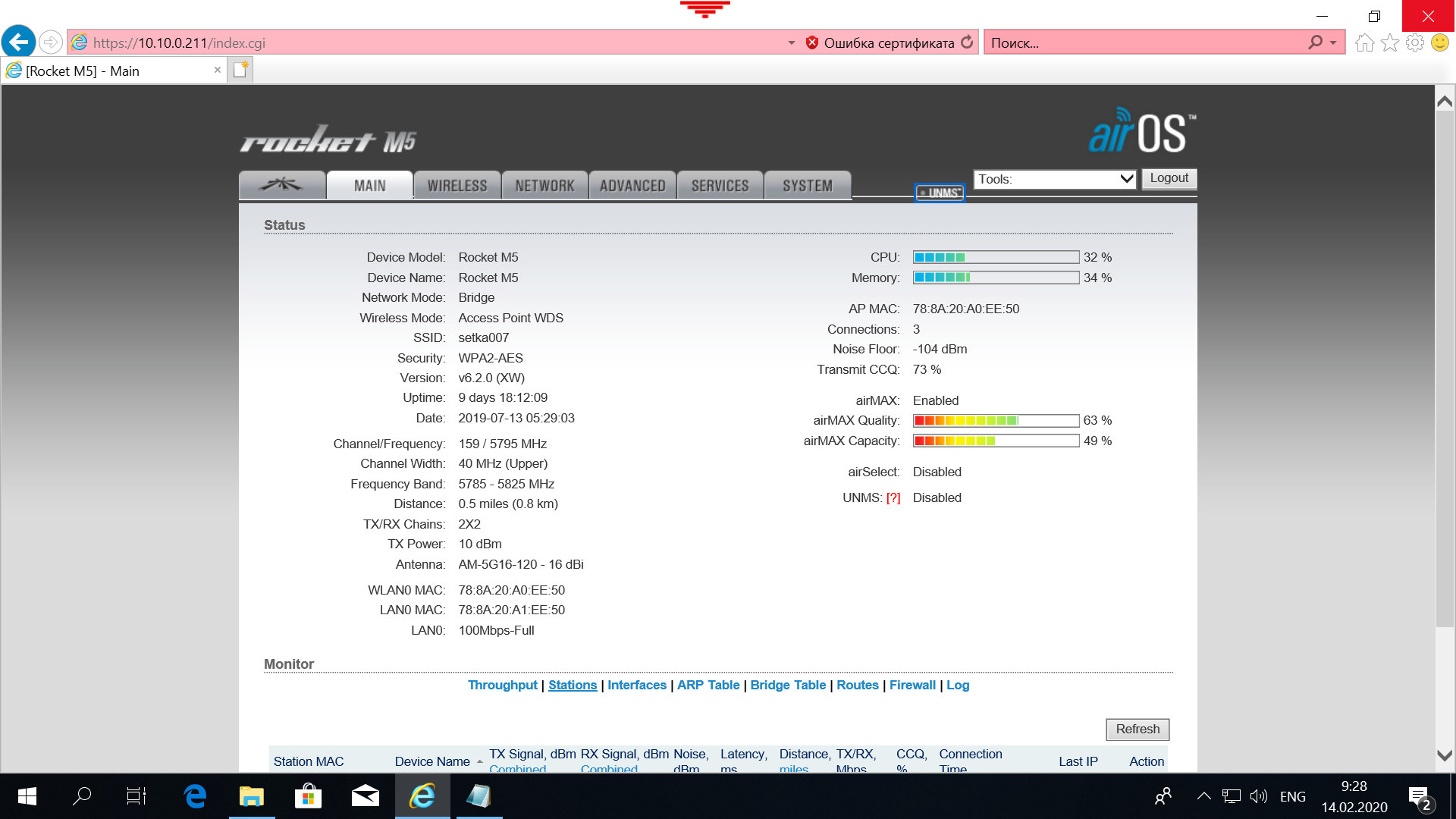Open Microsoft Edge from taskbar

pyautogui.click(x=195, y=796)
